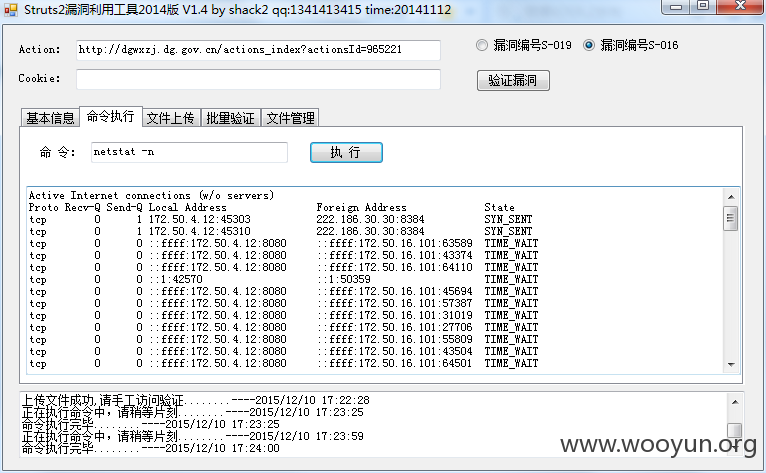This screenshot has width=766, height=473.
Task: Open the 文件上传 tab
Action: tap(170, 118)
